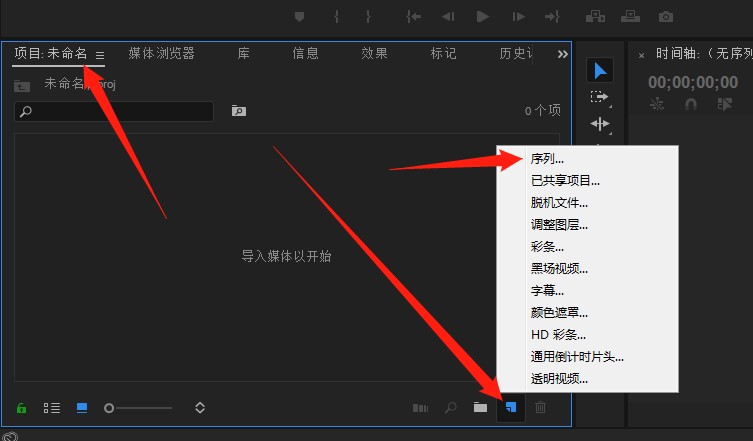Step forward one frame
Viewport: 753px width, 441px height.
(x=518, y=17)
